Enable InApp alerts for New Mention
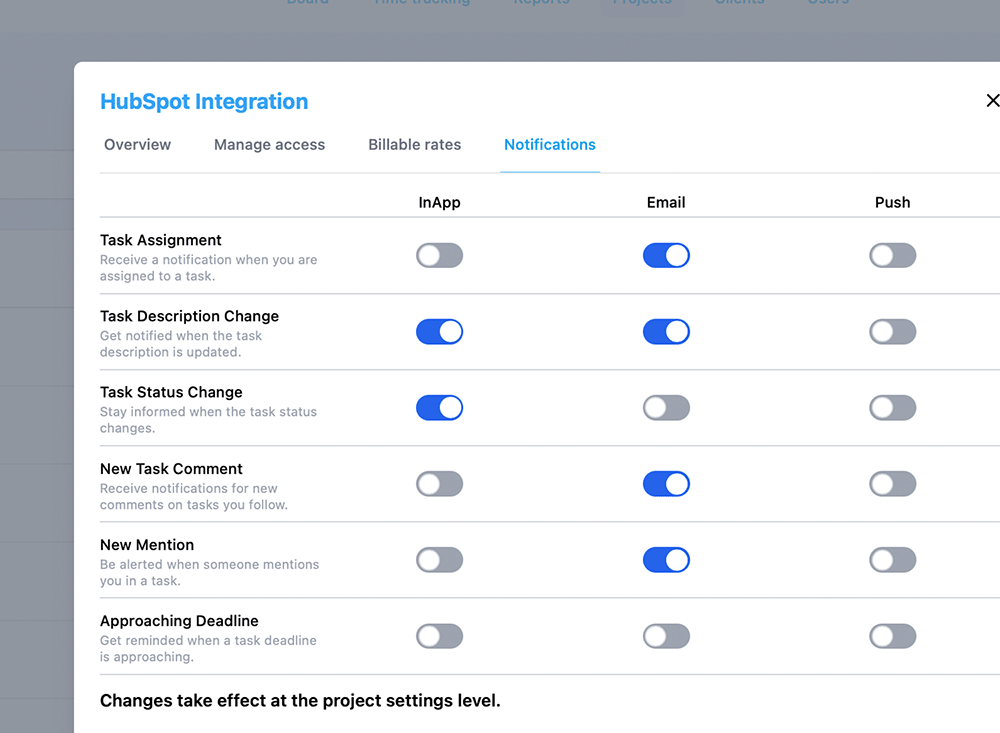 (x=439, y=560)
